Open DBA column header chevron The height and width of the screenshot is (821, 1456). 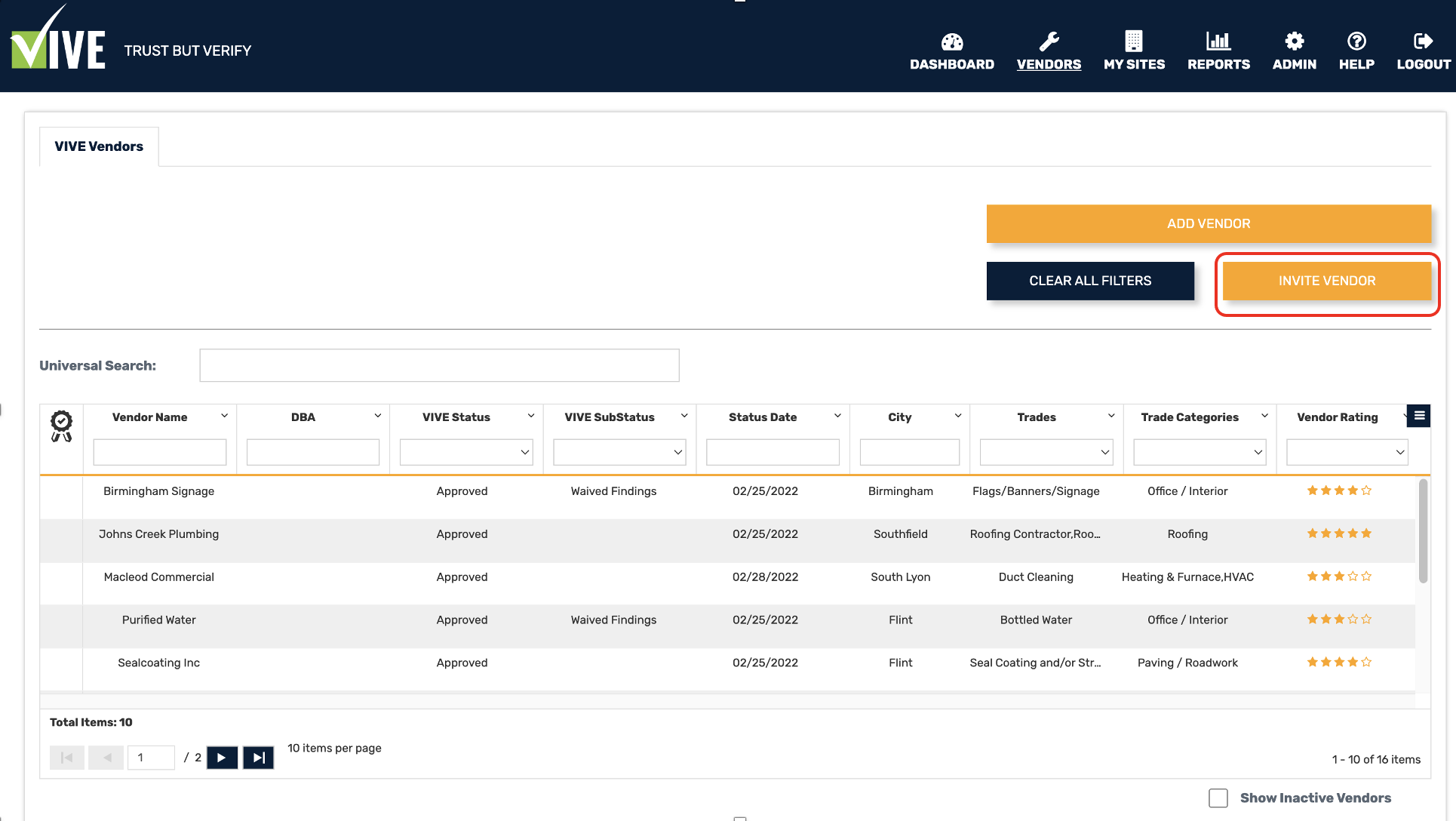[x=377, y=417]
